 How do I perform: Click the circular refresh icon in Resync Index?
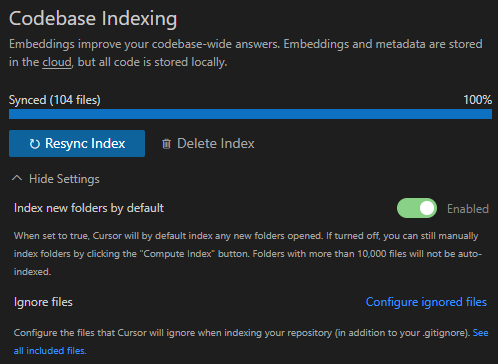(35, 144)
